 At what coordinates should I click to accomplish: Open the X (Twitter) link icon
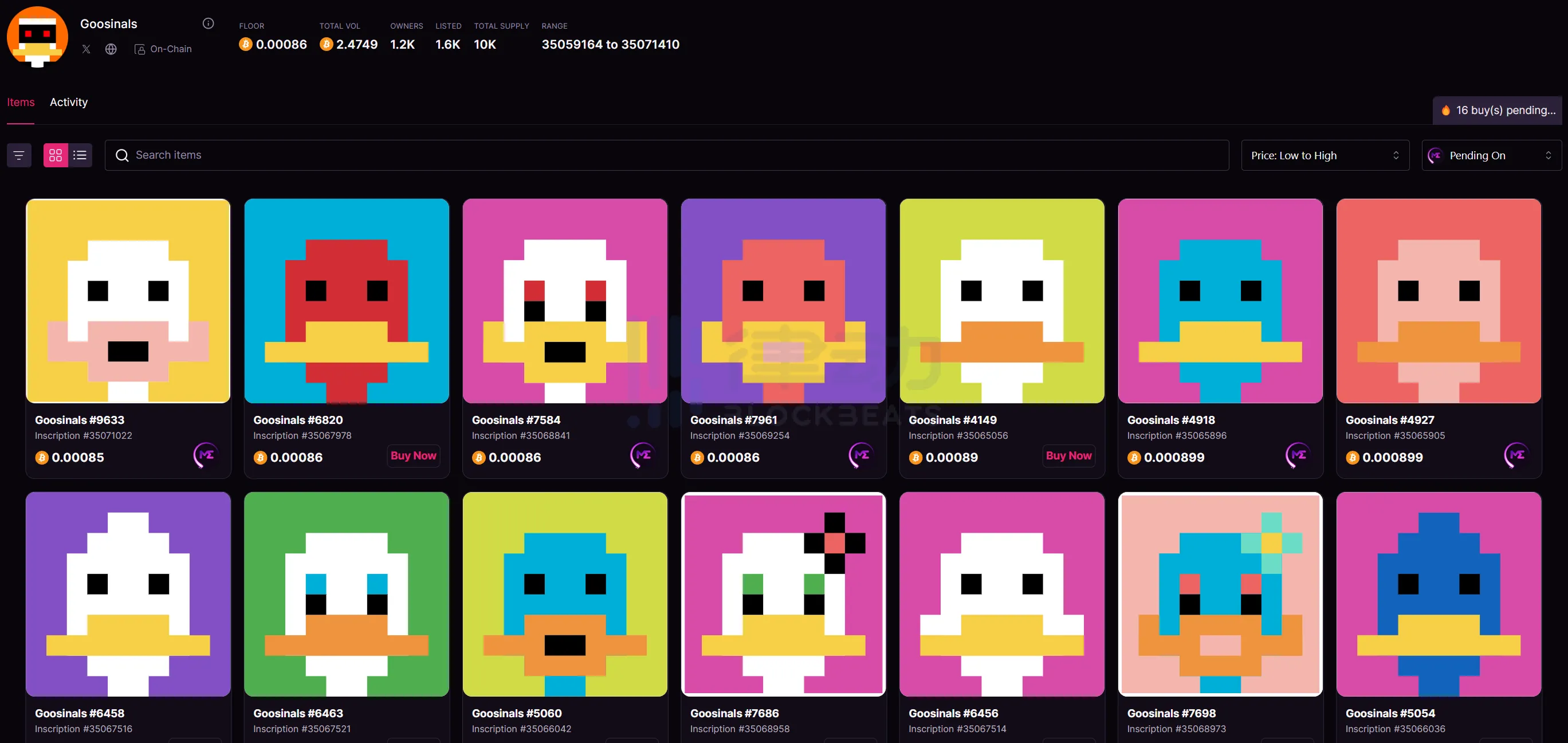[x=87, y=49]
